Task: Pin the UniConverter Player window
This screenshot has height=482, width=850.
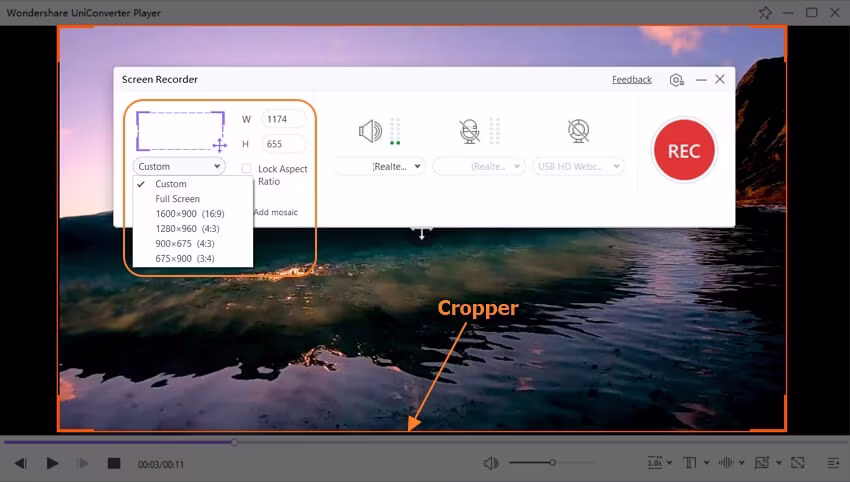Action: 765,12
